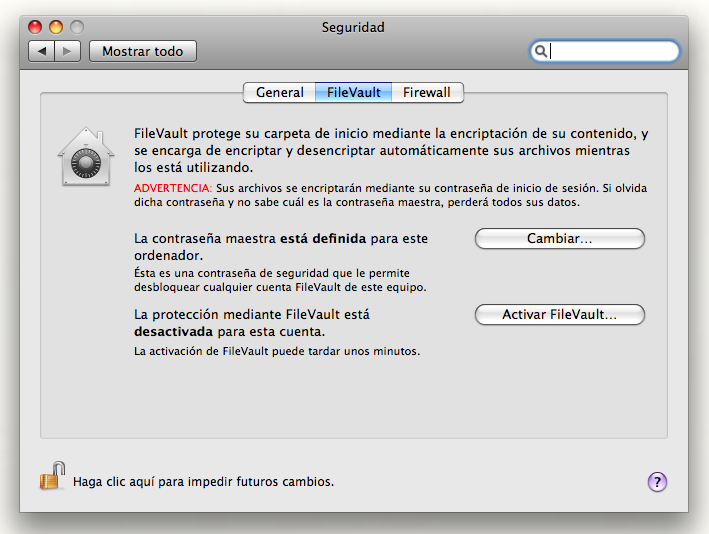The image size is (709, 534).
Task: Click the ADVERTENCIA red warning label
Action: (x=173, y=188)
